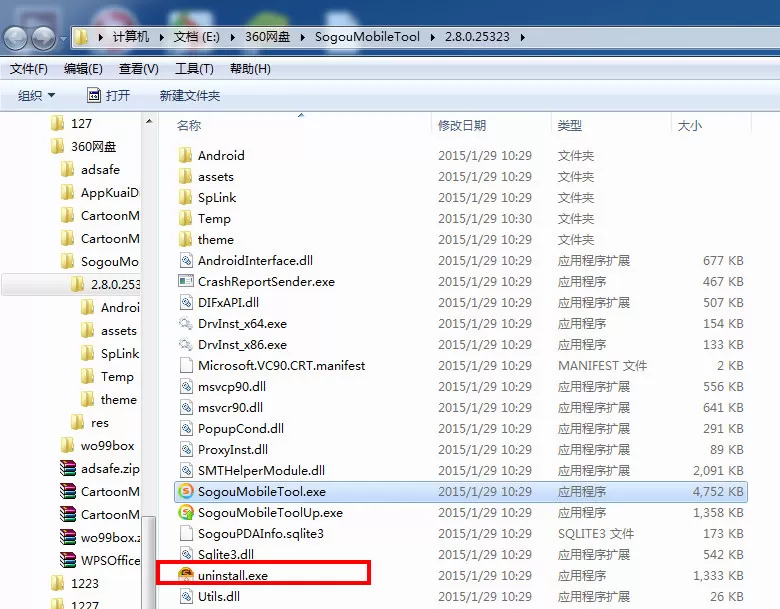
Task: Click the SogouMobileTool.exe application icon
Action: tap(186, 492)
